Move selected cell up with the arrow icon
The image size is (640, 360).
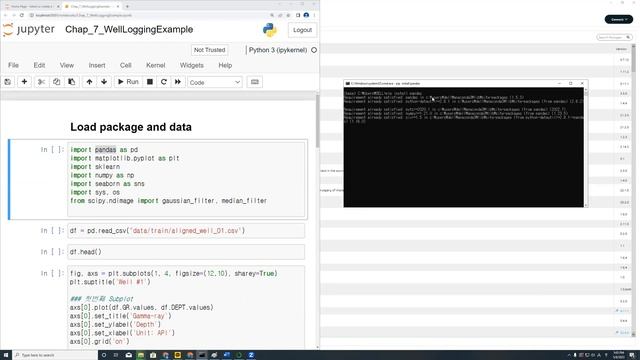[89, 82]
